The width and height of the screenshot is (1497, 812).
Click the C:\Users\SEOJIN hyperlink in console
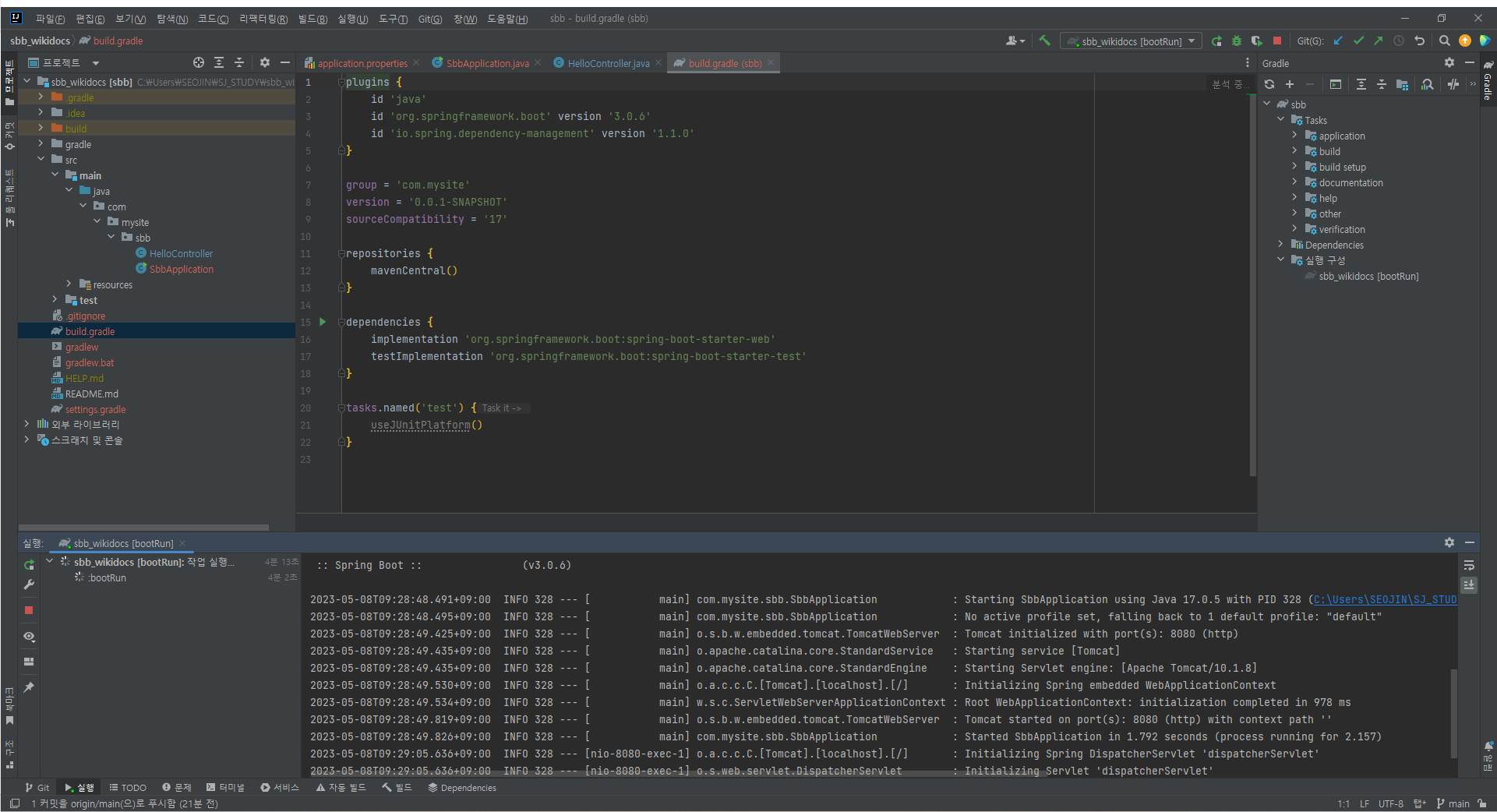[x=1387, y=599]
